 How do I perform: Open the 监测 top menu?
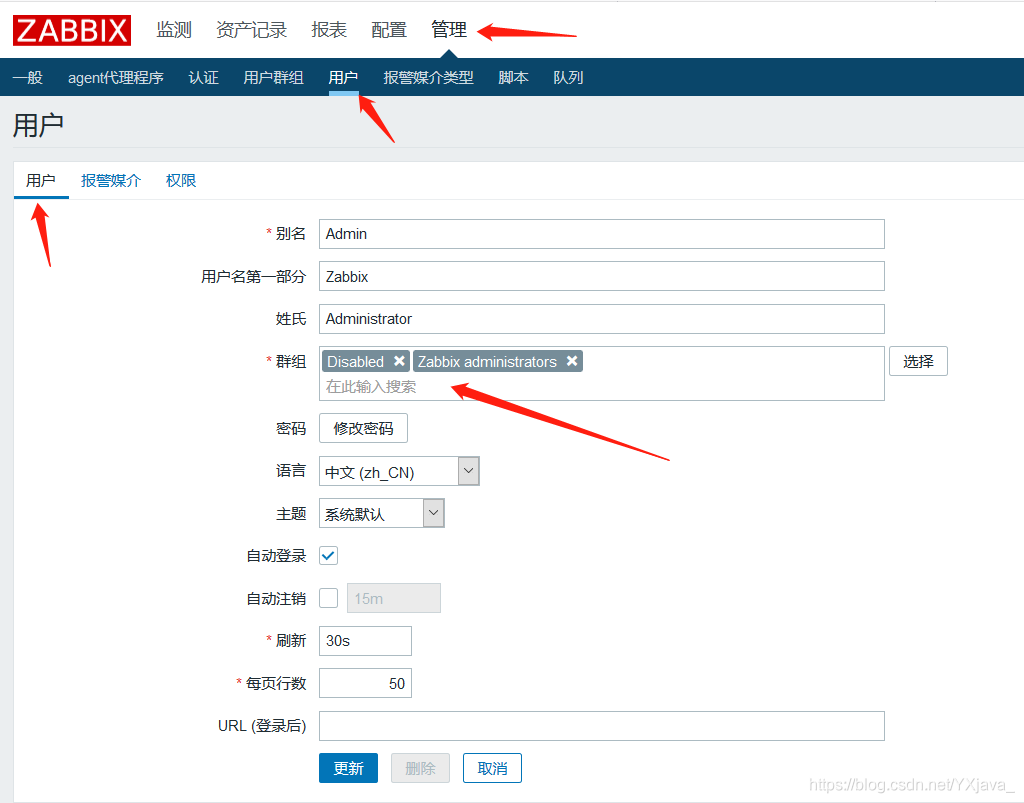tap(174, 30)
